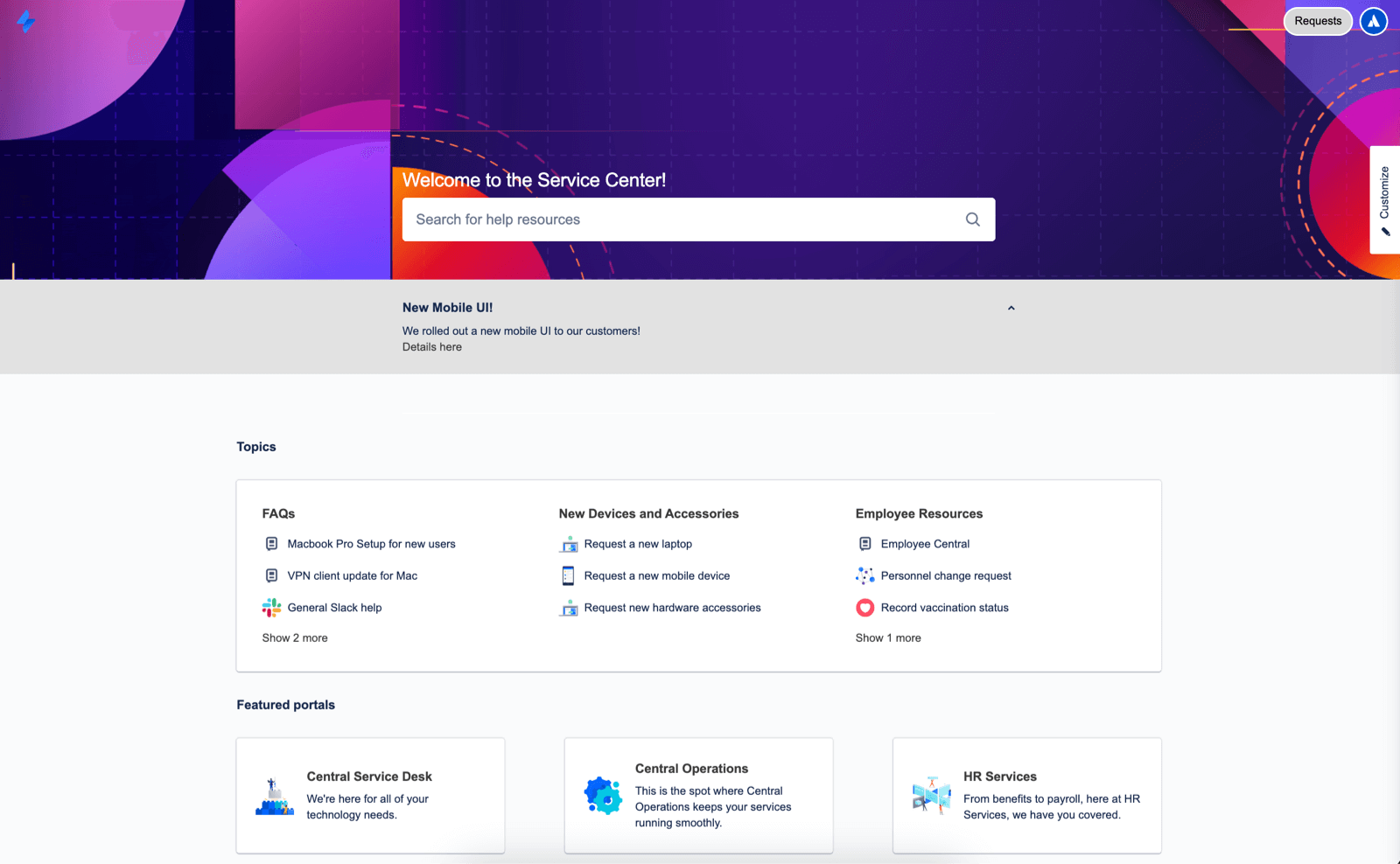Open the Central Service Desk portal
The width and height of the screenshot is (1400, 864).
pos(370,795)
